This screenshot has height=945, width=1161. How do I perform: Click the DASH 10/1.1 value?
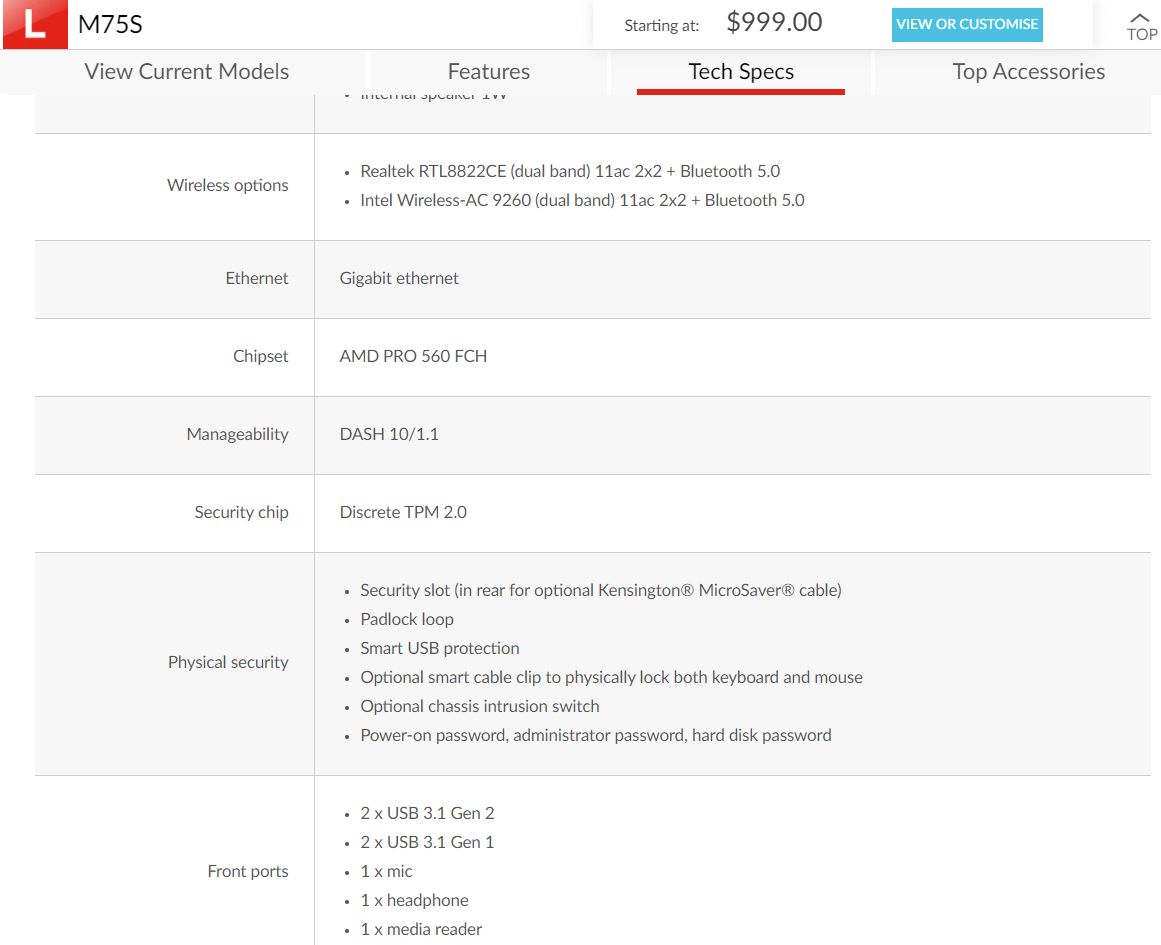pyautogui.click(x=389, y=434)
